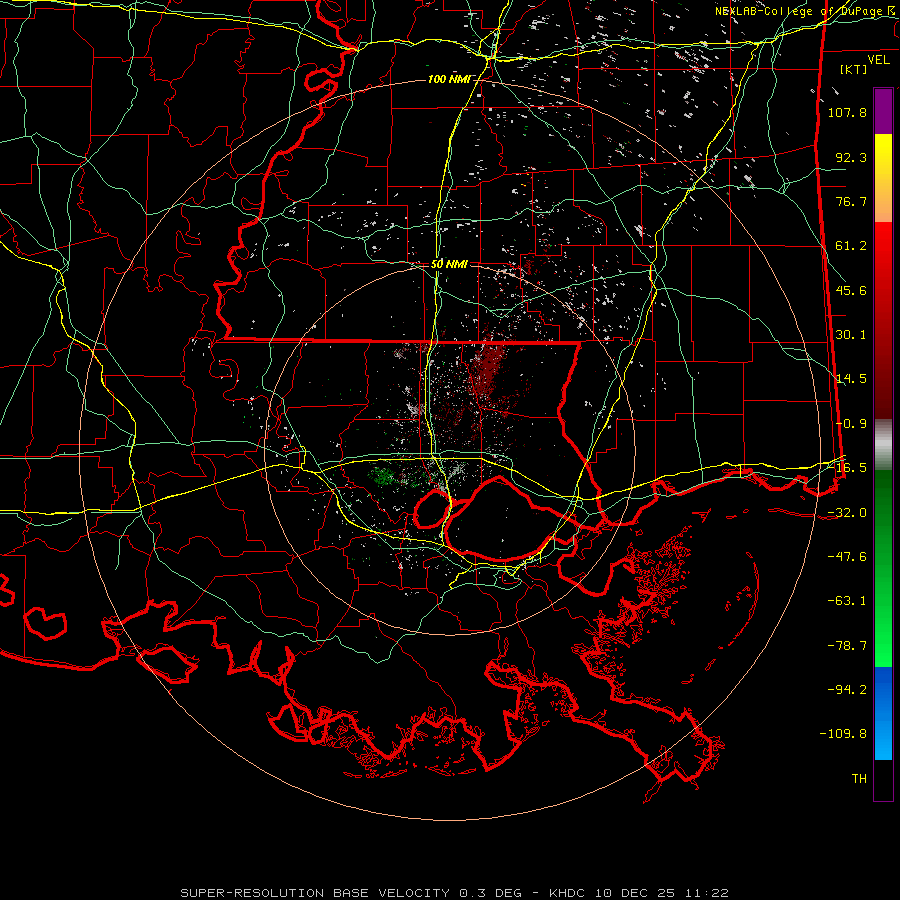Screen dimensions: 900x900
Task: Click the purple top segment of velocity scale
Action: (883, 111)
